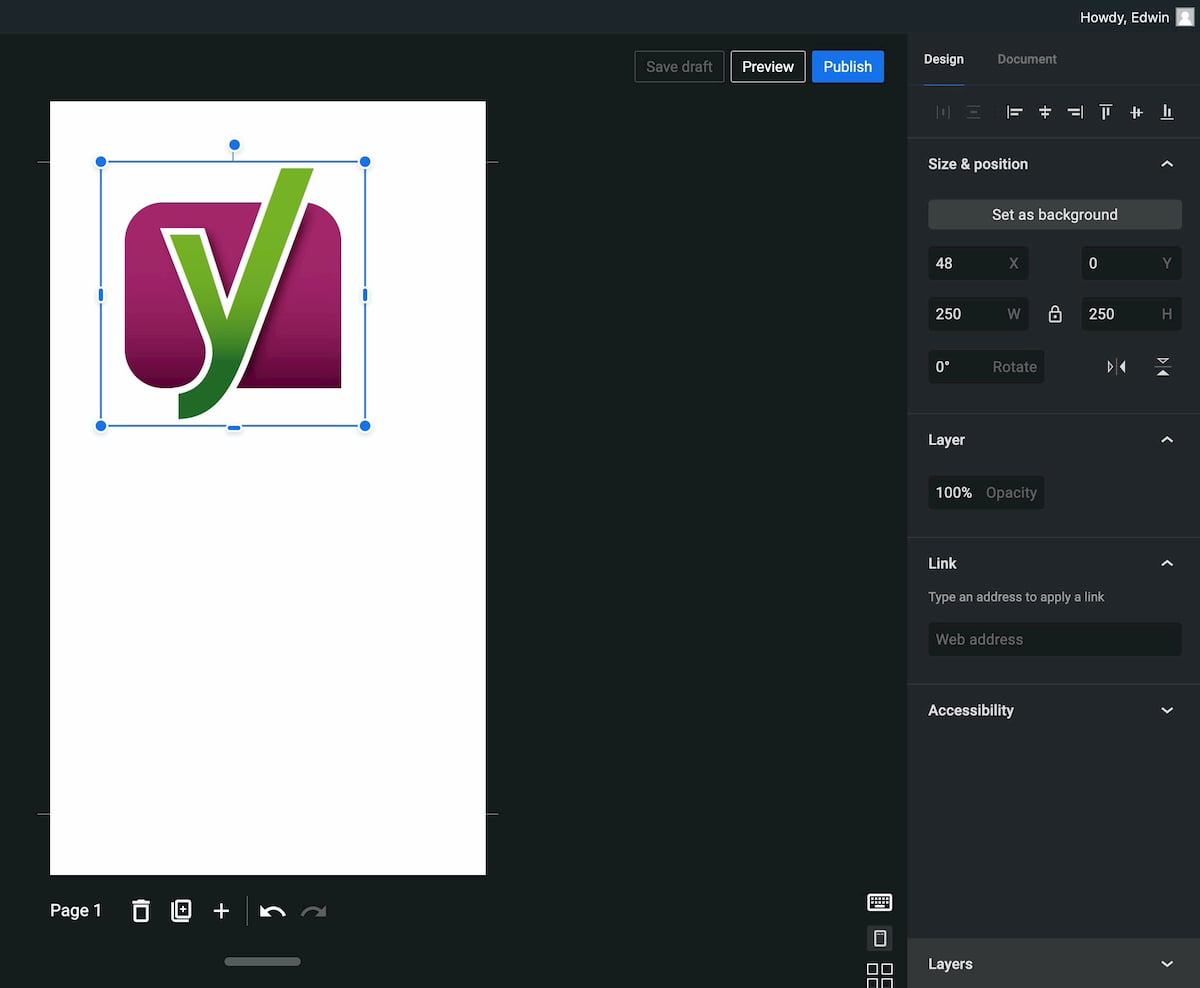The height and width of the screenshot is (988, 1200).
Task: Add a new page with plus icon
Action: (221, 911)
